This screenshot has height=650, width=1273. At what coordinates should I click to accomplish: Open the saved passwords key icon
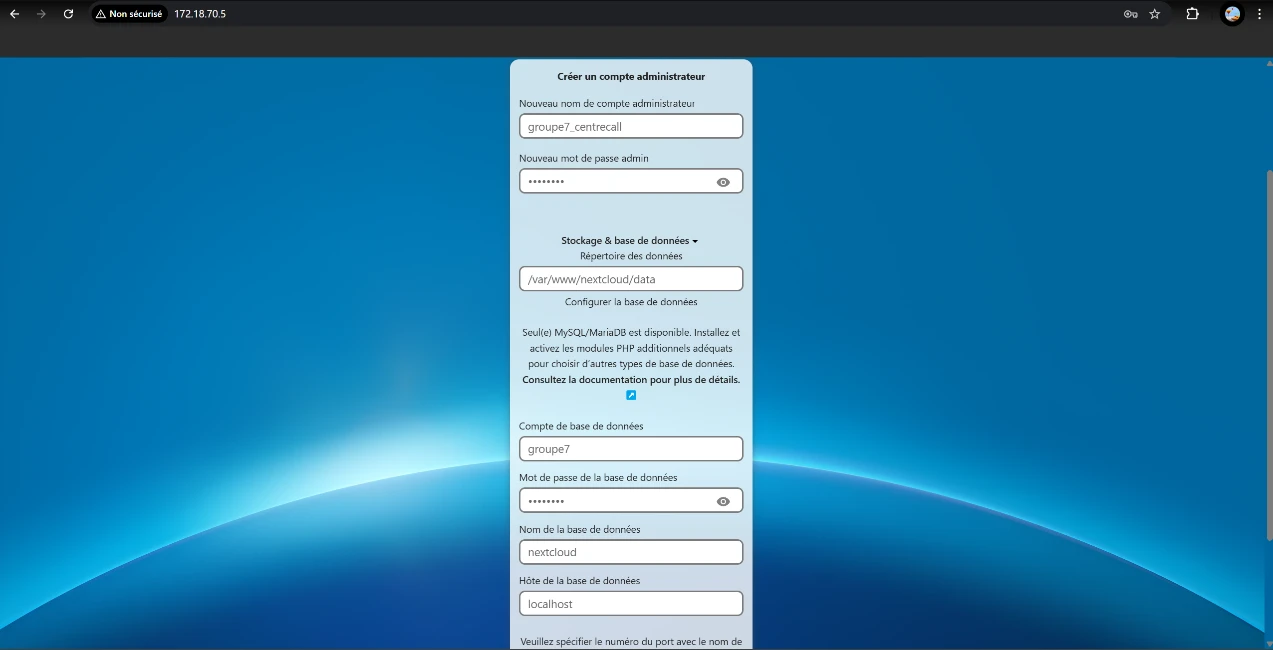(x=1130, y=14)
